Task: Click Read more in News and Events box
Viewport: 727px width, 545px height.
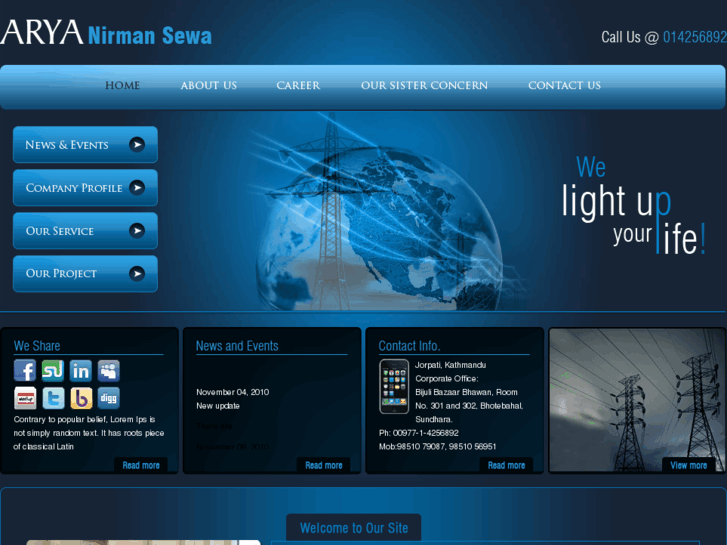Action: [x=324, y=465]
